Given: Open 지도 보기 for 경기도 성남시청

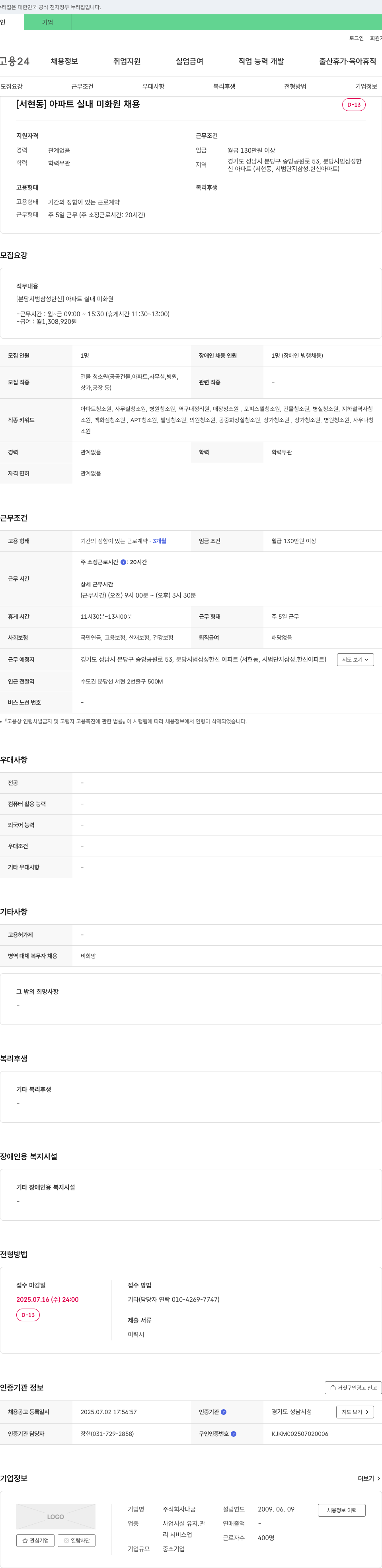Looking at the screenshot, I should [x=355, y=1412].
